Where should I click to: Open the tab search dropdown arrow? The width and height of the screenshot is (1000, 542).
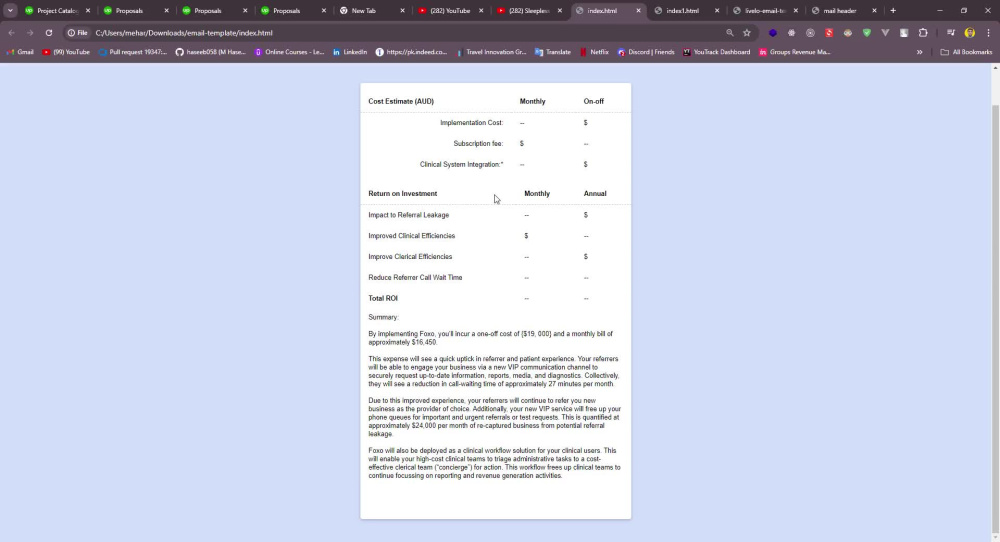click(10, 10)
